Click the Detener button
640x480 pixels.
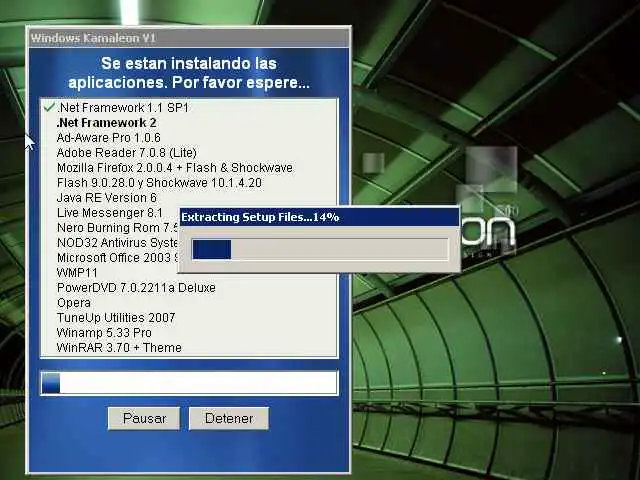(229, 418)
